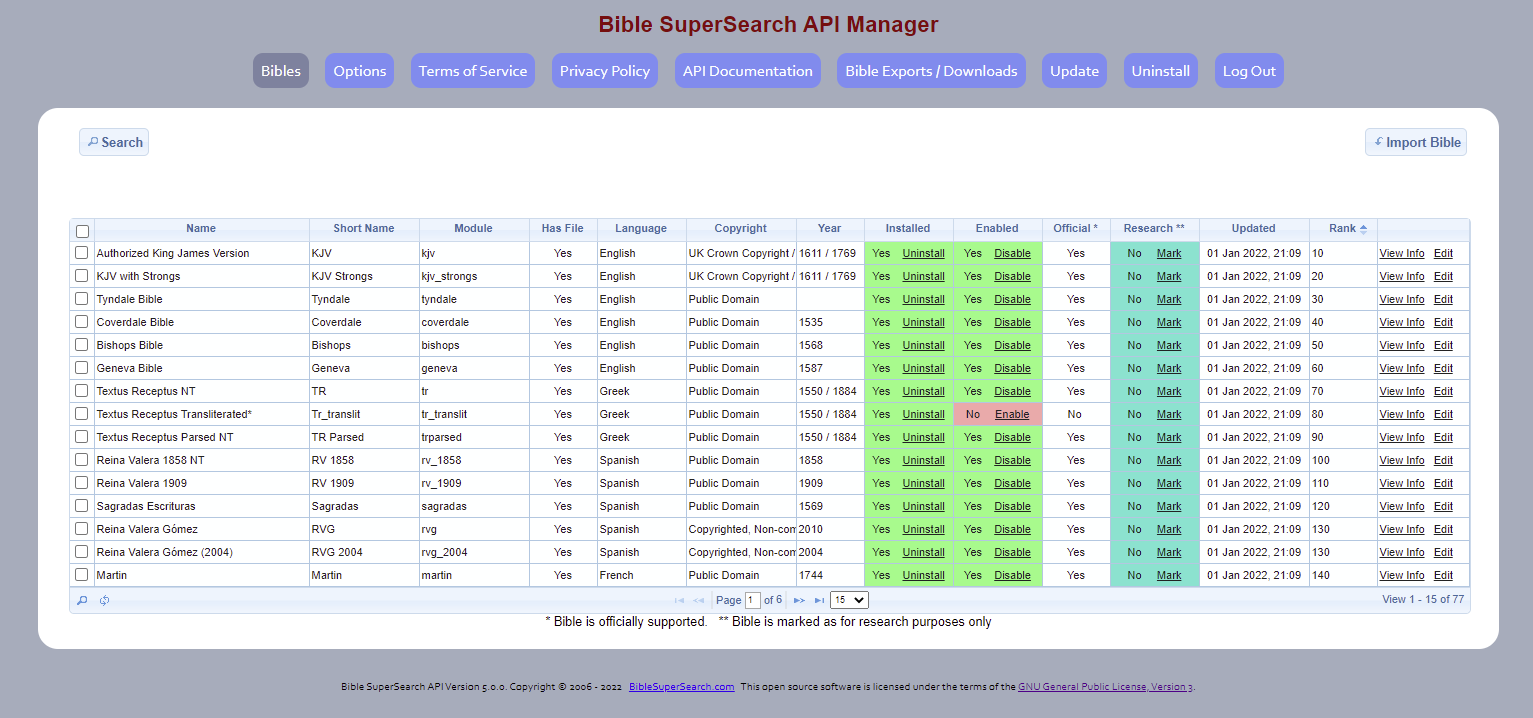Sort by the Updated column header
Image resolution: width=1533 pixels, height=718 pixels.
pyautogui.click(x=1254, y=229)
